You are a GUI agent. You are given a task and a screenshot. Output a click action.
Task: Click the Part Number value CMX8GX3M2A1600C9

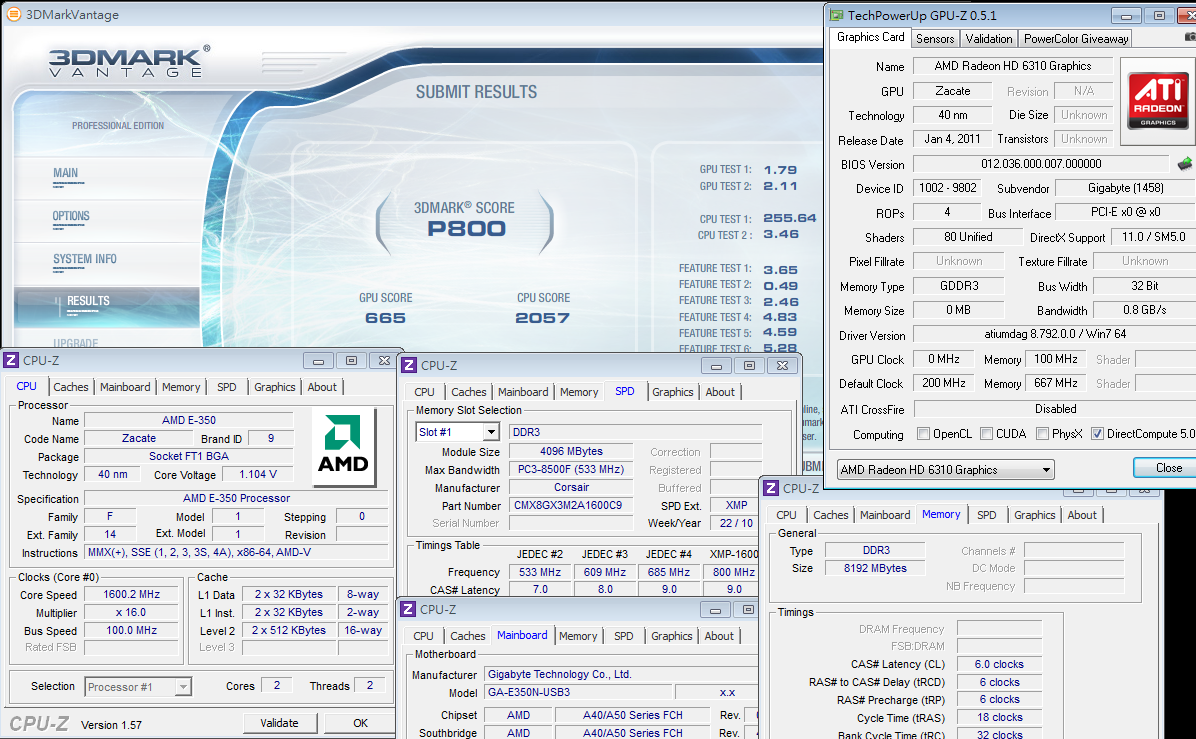pyautogui.click(x=571, y=506)
